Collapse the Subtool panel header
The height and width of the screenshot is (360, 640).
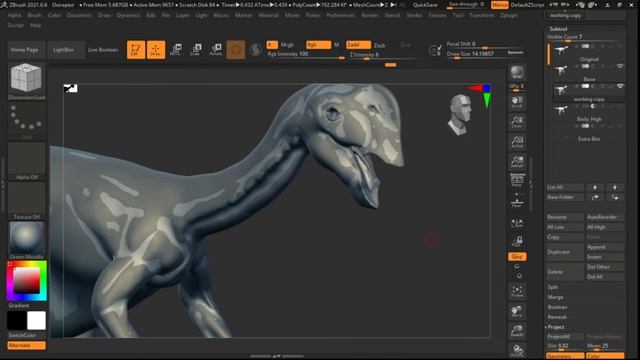click(558, 29)
